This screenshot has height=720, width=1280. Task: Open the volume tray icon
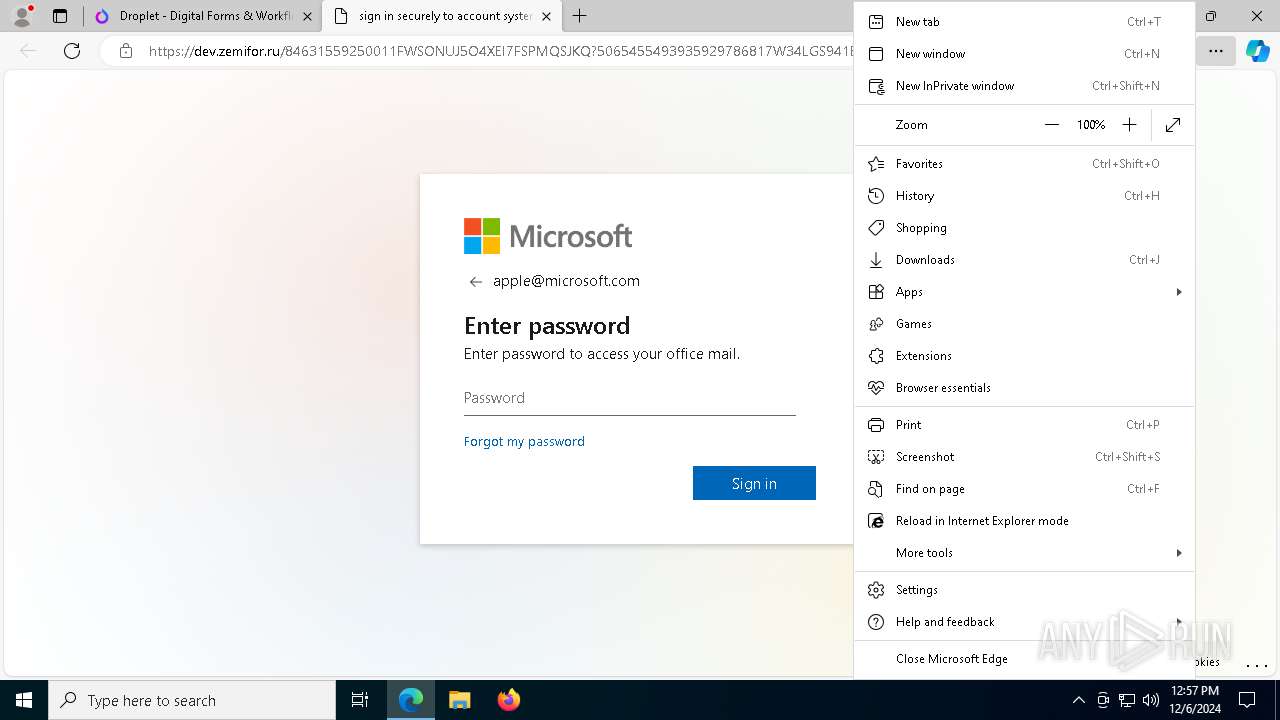point(1151,700)
